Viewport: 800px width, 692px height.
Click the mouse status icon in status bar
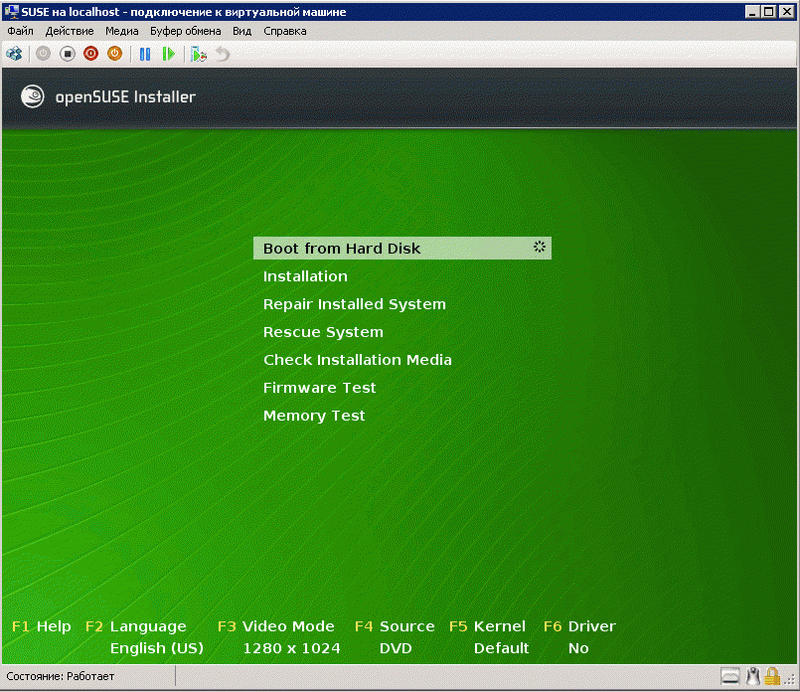pos(753,677)
